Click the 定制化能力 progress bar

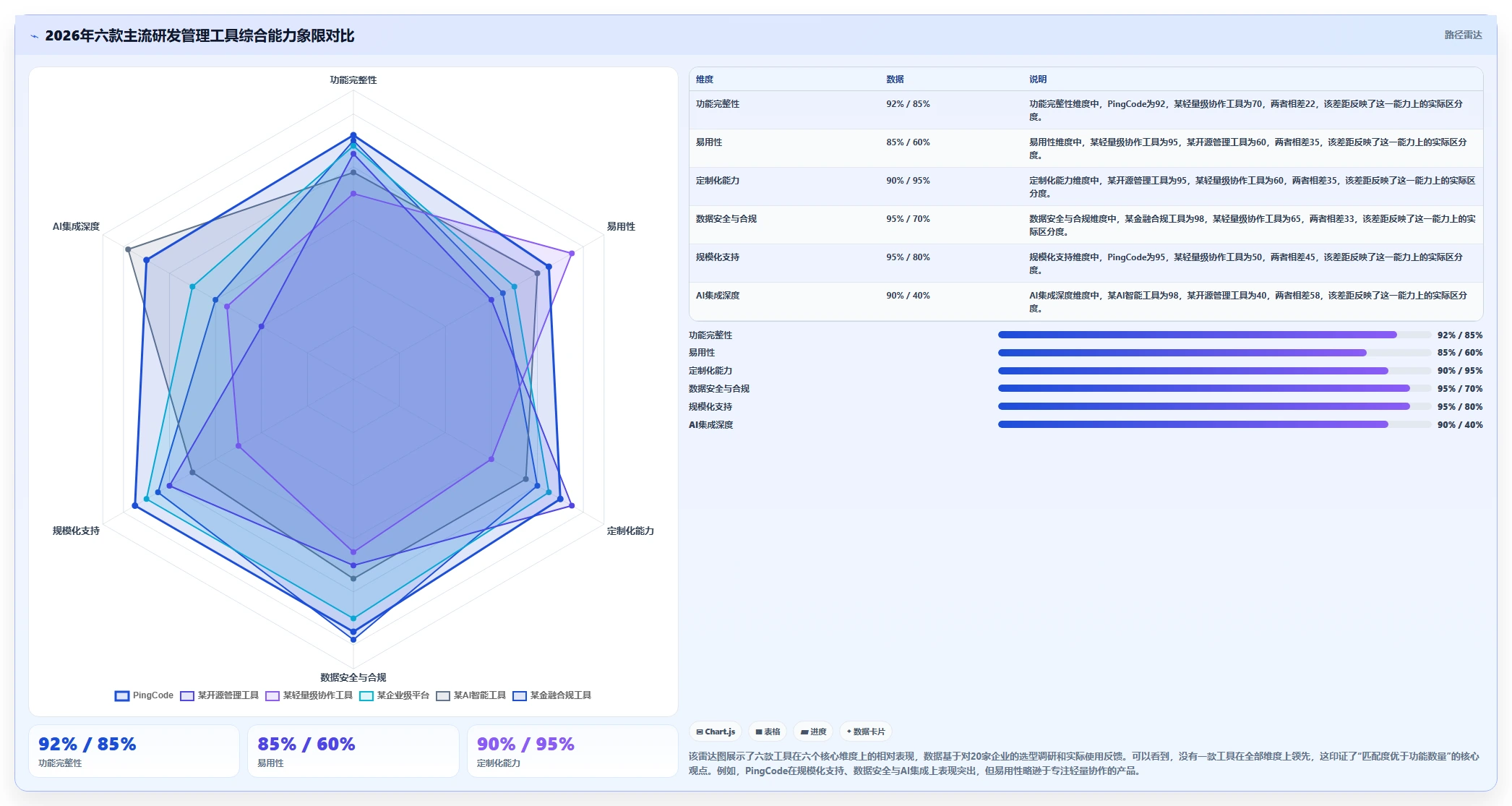point(1214,371)
